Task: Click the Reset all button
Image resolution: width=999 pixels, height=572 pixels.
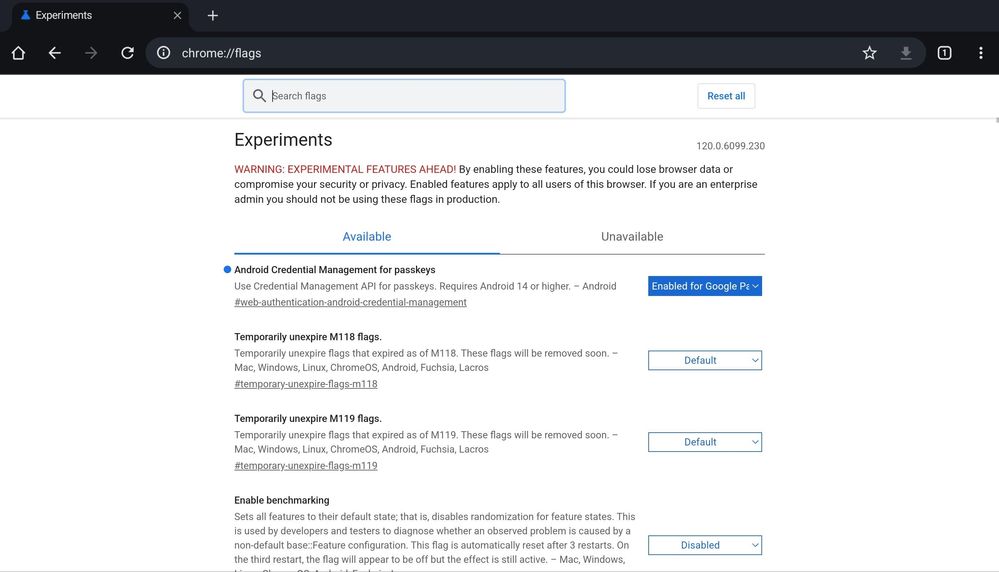Action: tap(726, 96)
